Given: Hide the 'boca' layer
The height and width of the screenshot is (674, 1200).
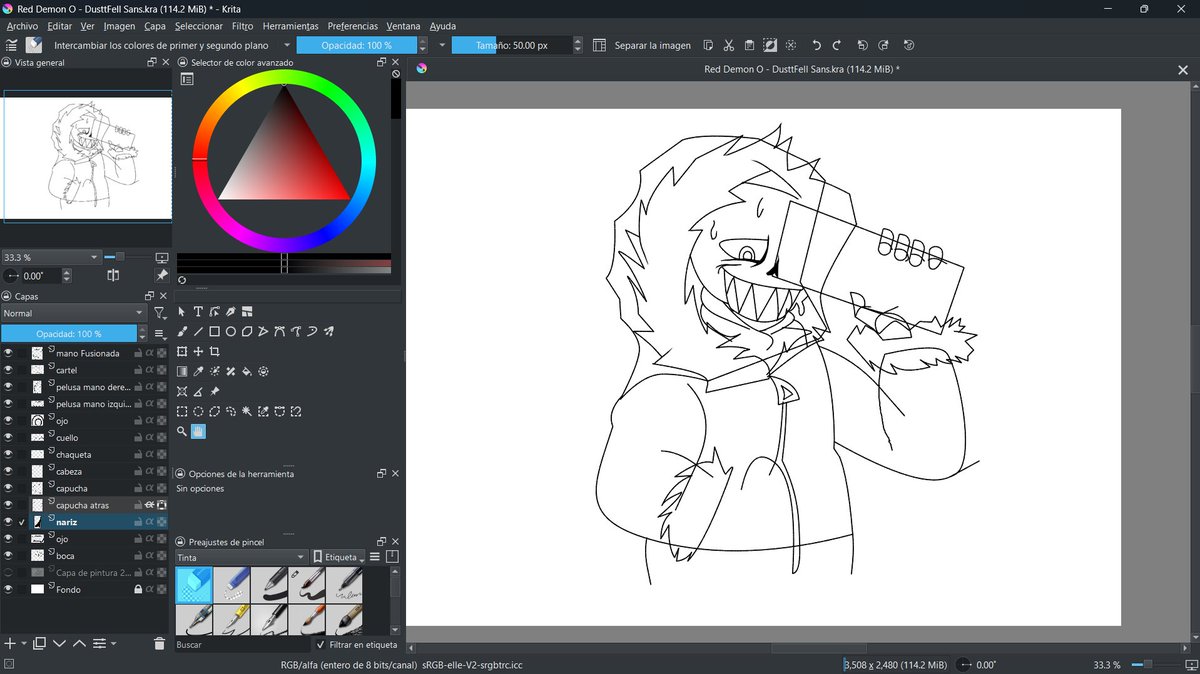Looking at the screenshot, I should [x=8, y=556].
